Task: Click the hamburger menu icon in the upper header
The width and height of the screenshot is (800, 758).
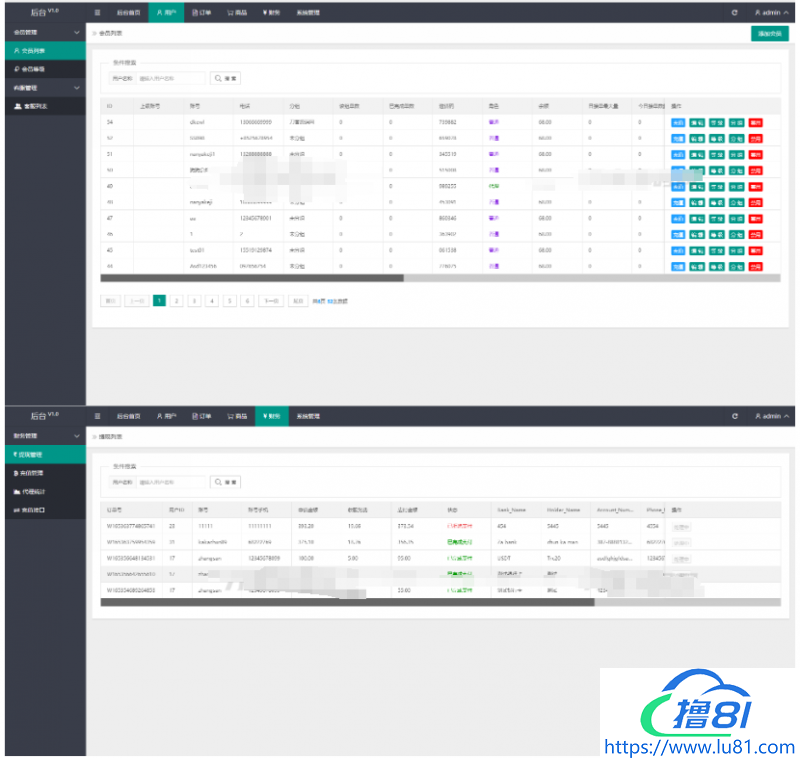Action: 97,13
